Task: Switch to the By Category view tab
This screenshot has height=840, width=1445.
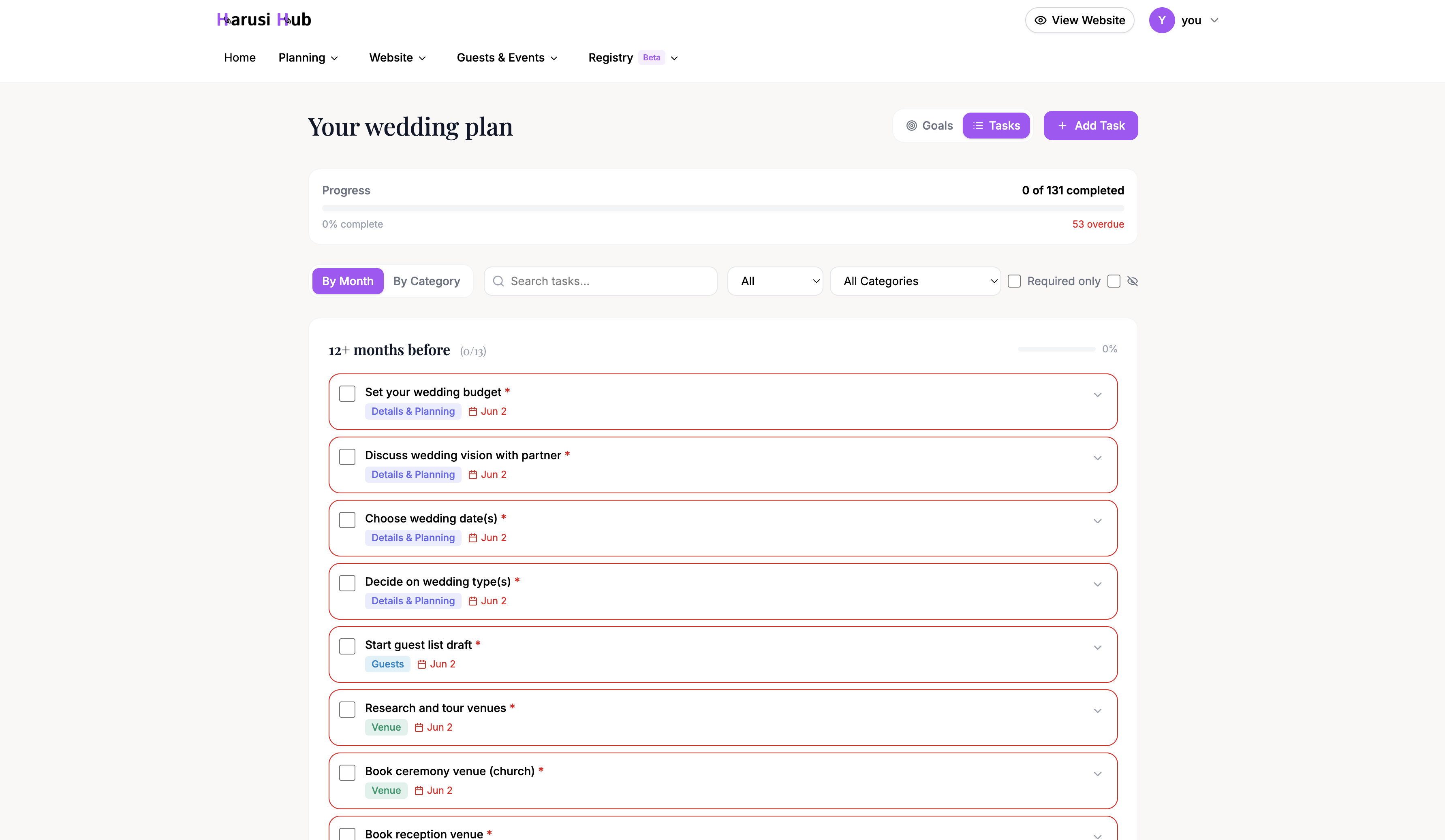Action: click(427, 281)
